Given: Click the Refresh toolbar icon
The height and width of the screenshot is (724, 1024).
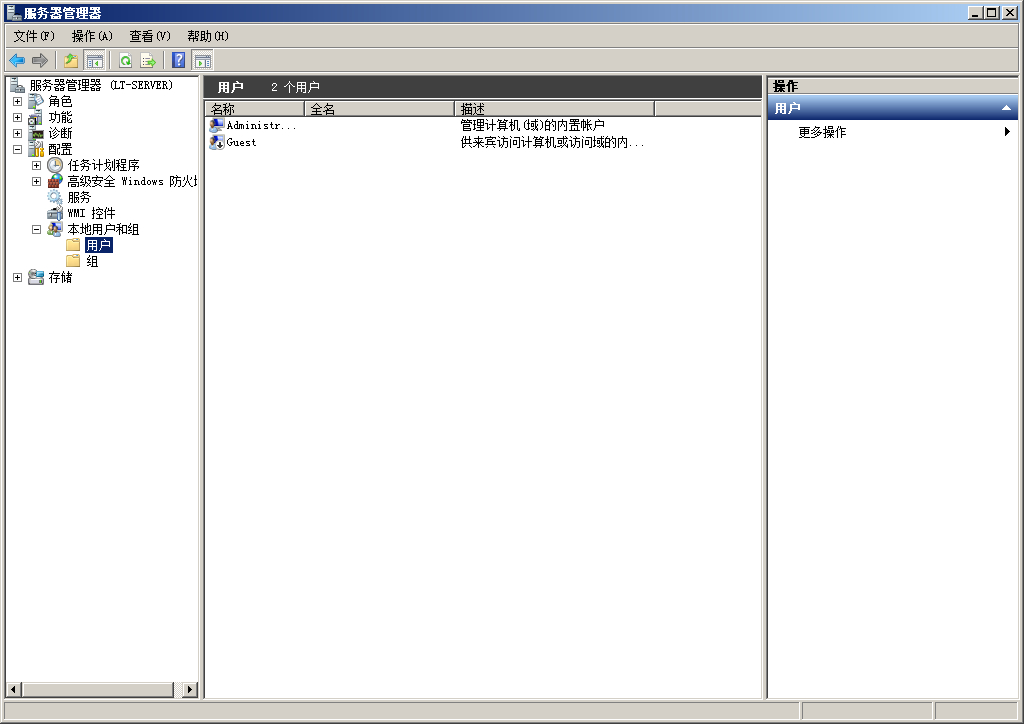Looking at the screenshot, I should coord(125,60).
